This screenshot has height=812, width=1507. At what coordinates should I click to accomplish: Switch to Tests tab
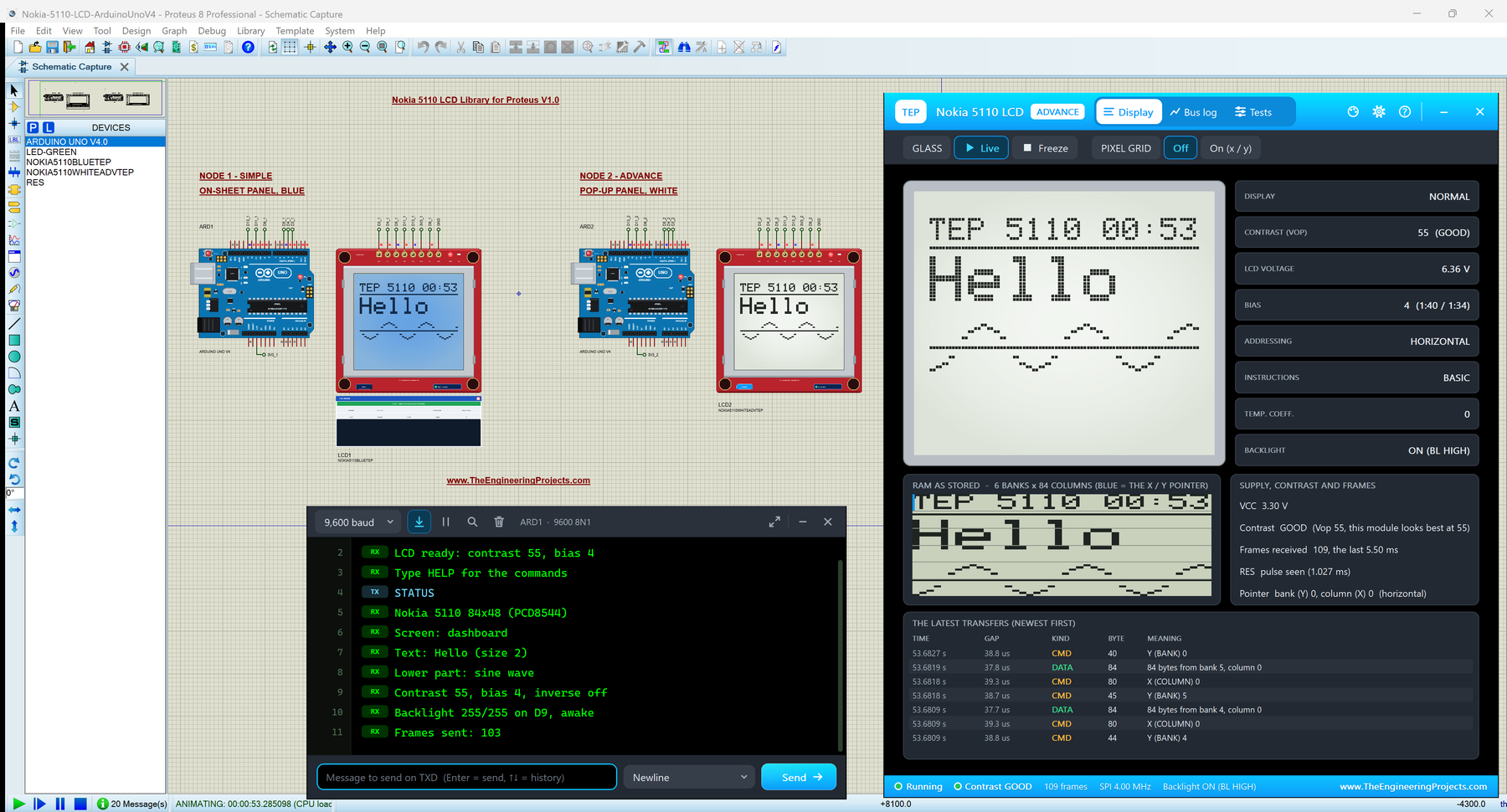click(1253, 112)
